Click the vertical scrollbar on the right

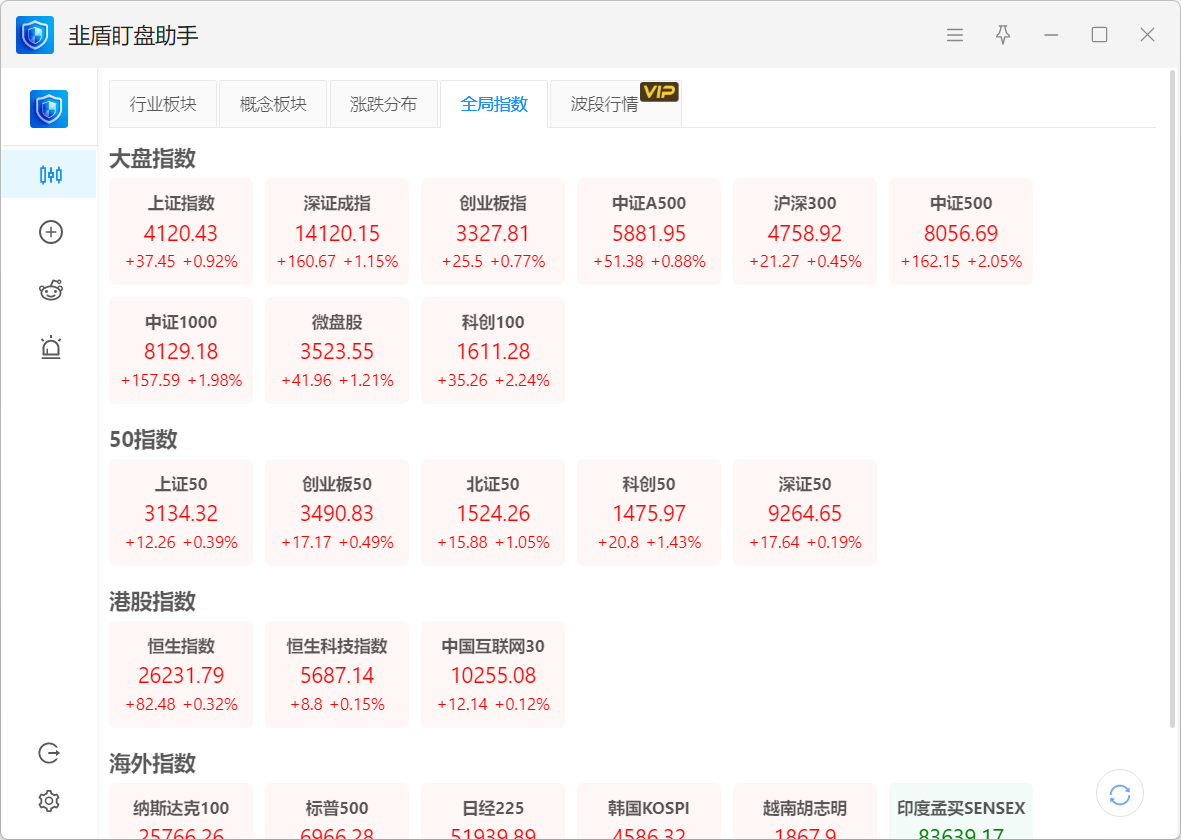click(1173, 400)
